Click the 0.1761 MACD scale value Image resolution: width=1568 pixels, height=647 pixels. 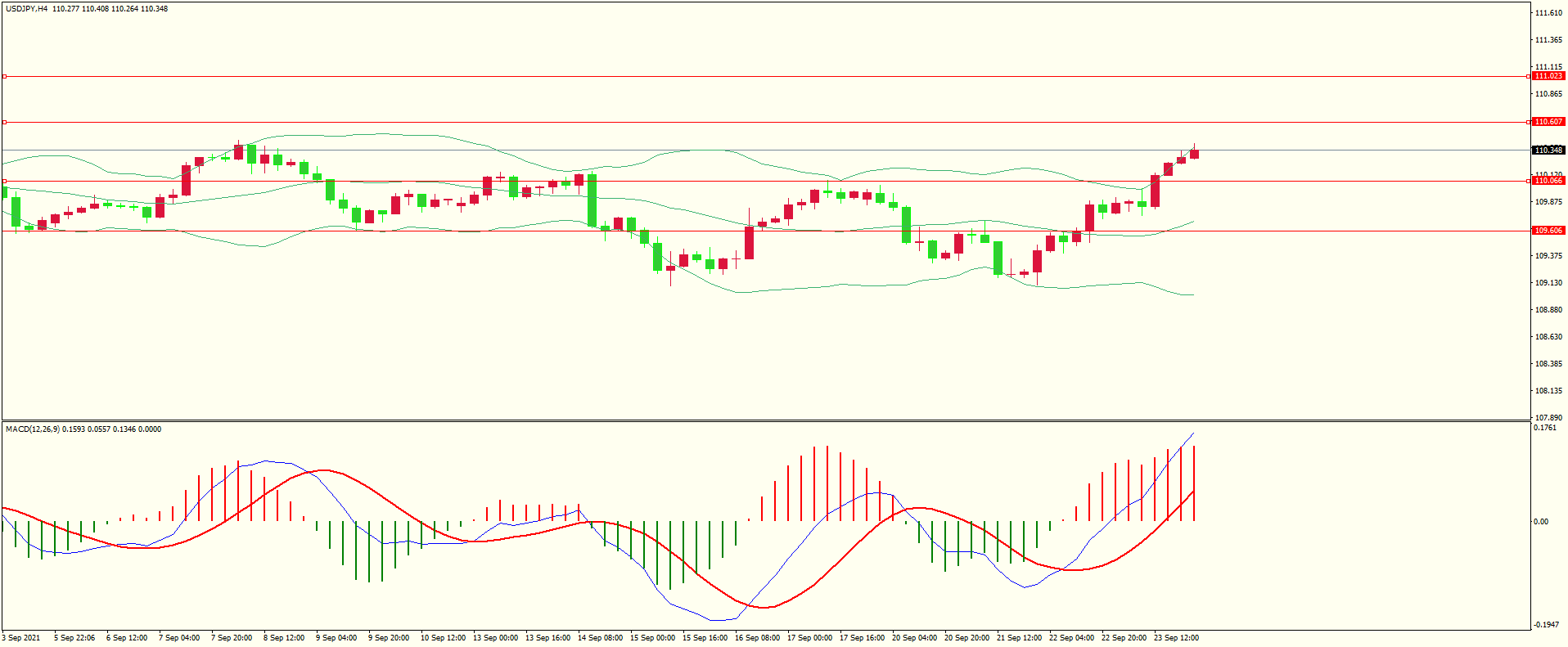1545,428
